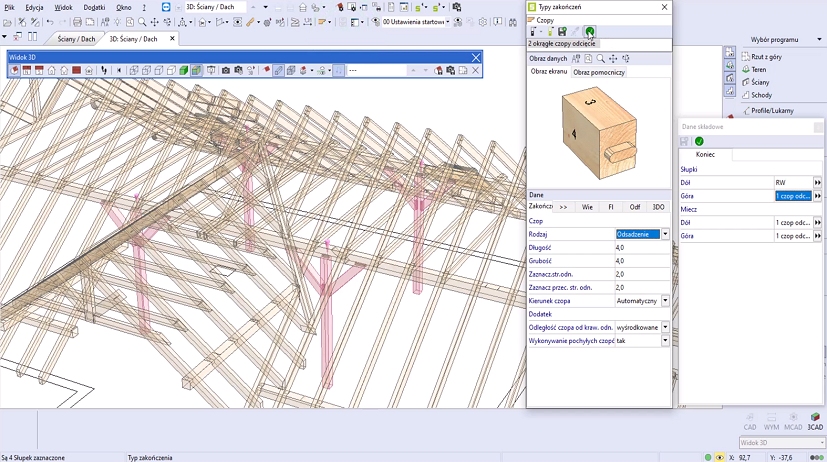Click arrow button next to Słupki Dół RW

(x=818, y=183)
